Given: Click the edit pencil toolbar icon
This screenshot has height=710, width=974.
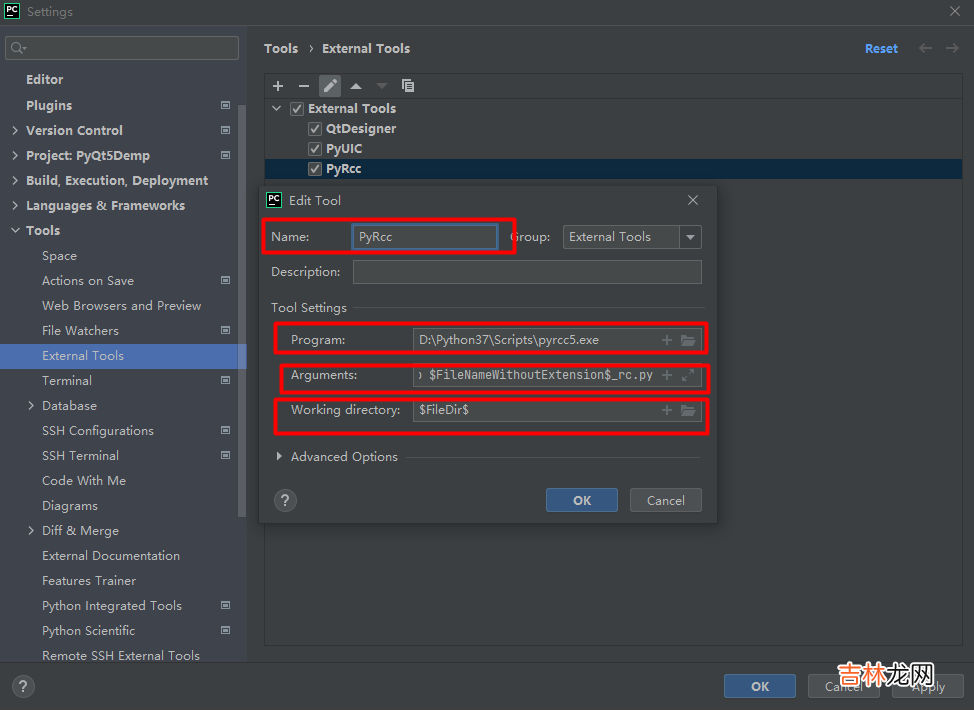Looking at the screenshot, I should coord(330,86).
